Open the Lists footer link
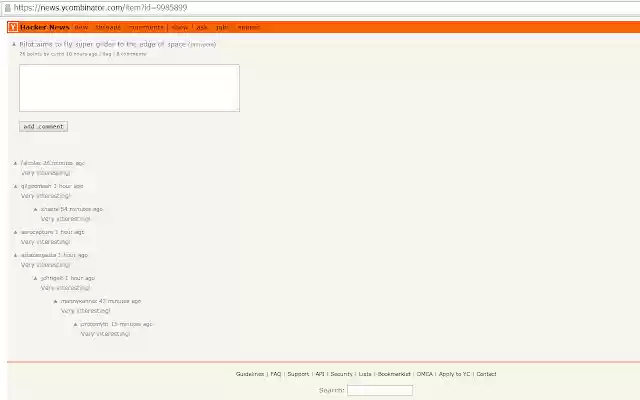The width and height of the screenshot is (640, 400). pyautogui.click(x=365, y=374)
